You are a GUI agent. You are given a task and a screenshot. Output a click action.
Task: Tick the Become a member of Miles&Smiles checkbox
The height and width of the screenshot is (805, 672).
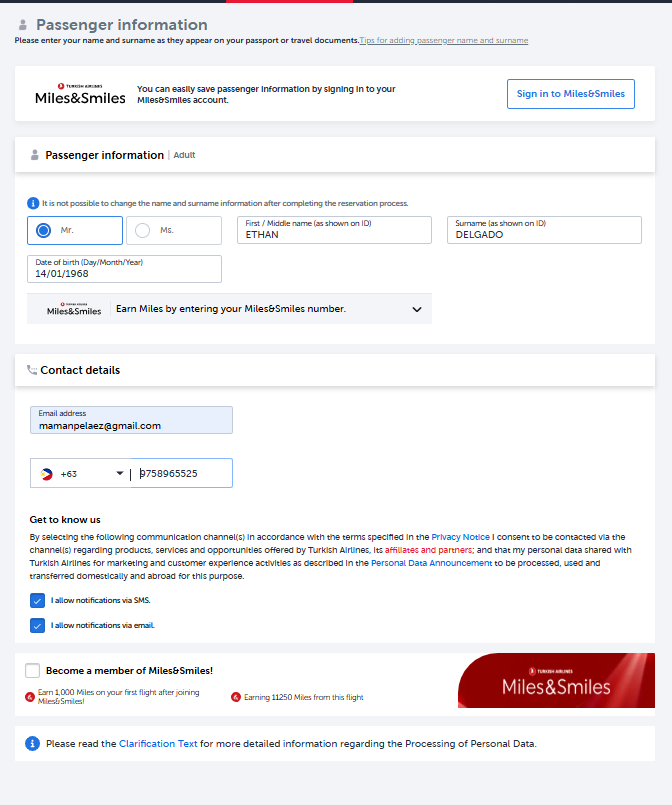[32, 670]
